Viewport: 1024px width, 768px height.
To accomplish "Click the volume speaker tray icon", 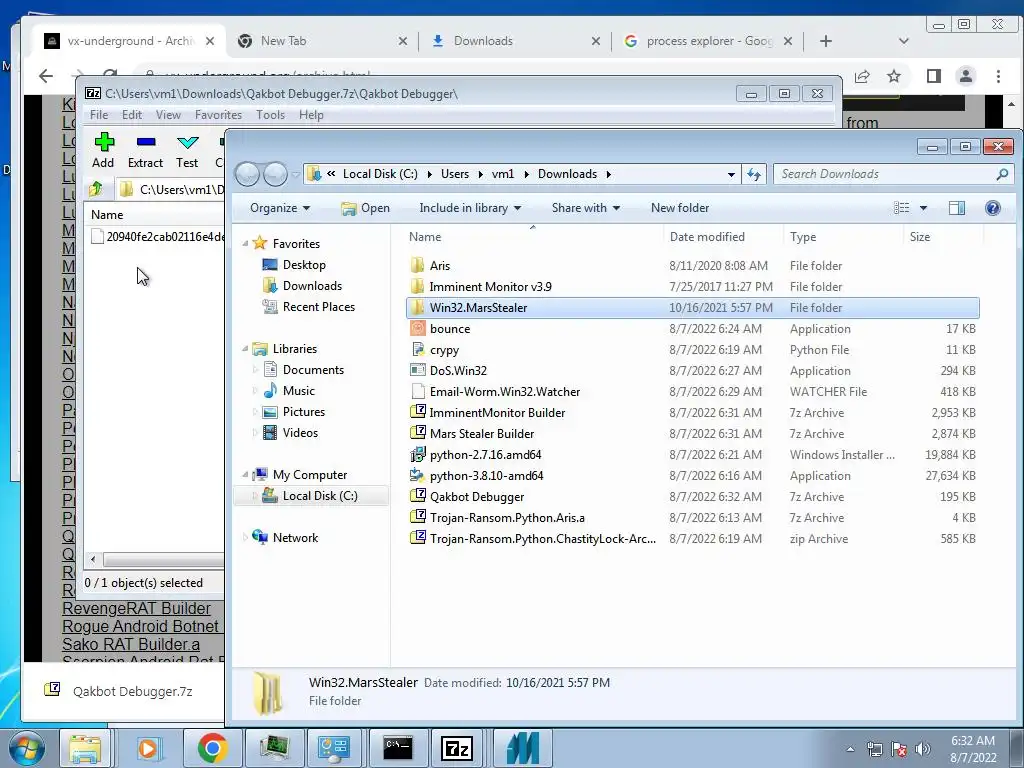I will point(923,749).
